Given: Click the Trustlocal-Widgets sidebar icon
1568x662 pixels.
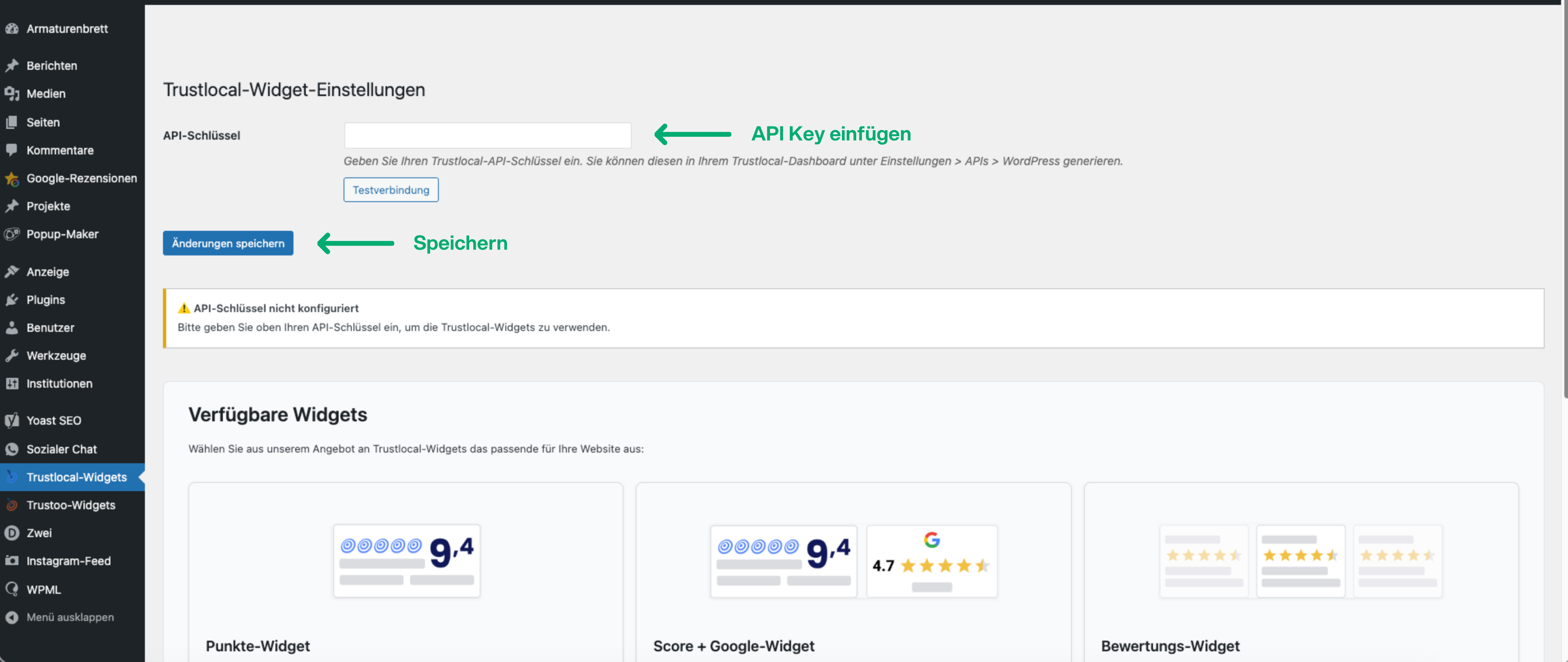Looking at the screenshot, I should [x=11, y=477].
